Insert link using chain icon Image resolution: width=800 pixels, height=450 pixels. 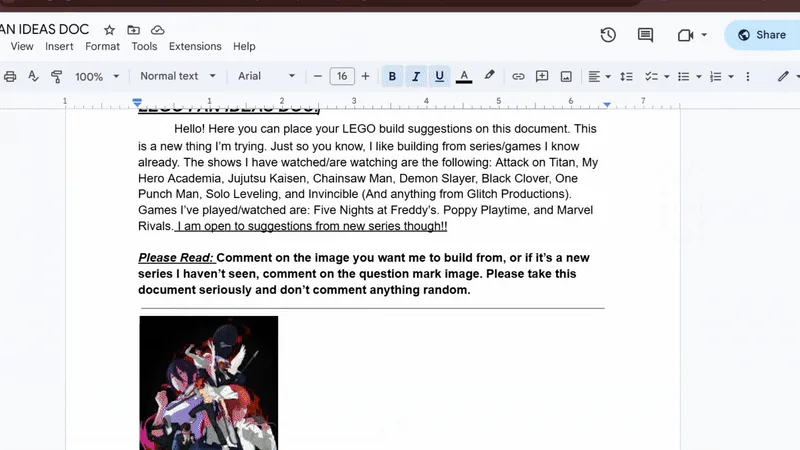click(518, 77)
